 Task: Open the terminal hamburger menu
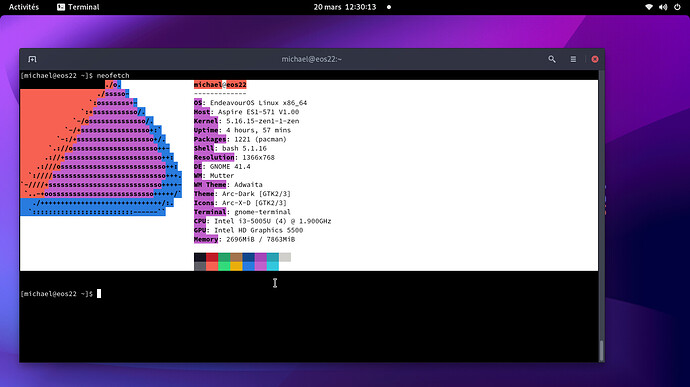point(573,59)
